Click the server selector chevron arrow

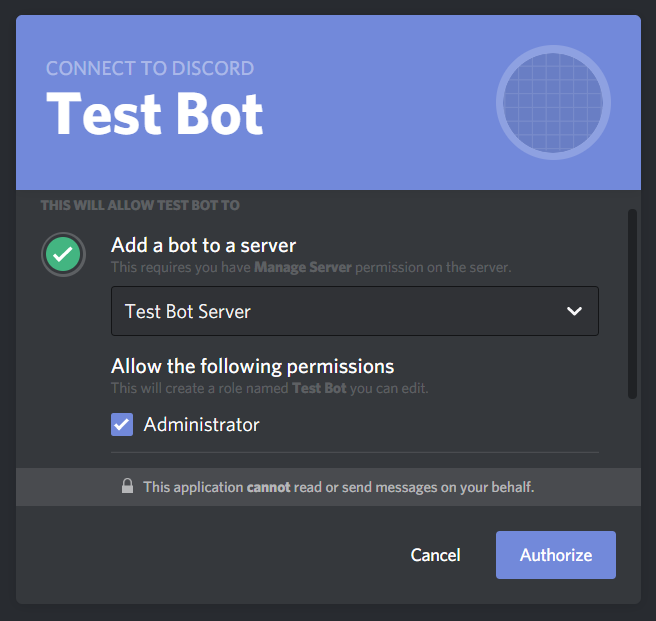pos(574,311)
